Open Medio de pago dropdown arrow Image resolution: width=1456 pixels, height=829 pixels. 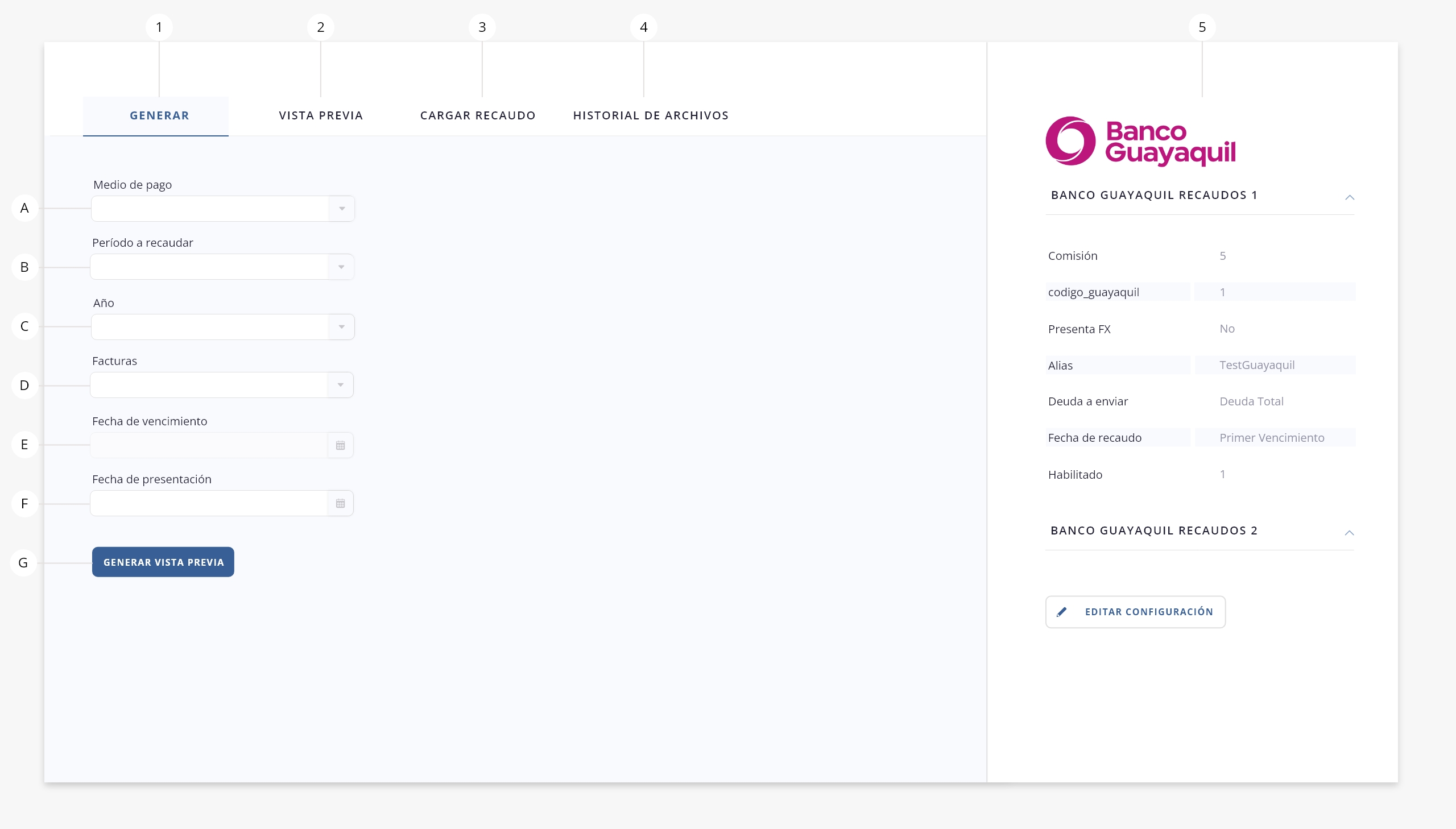tap(342, 209)
